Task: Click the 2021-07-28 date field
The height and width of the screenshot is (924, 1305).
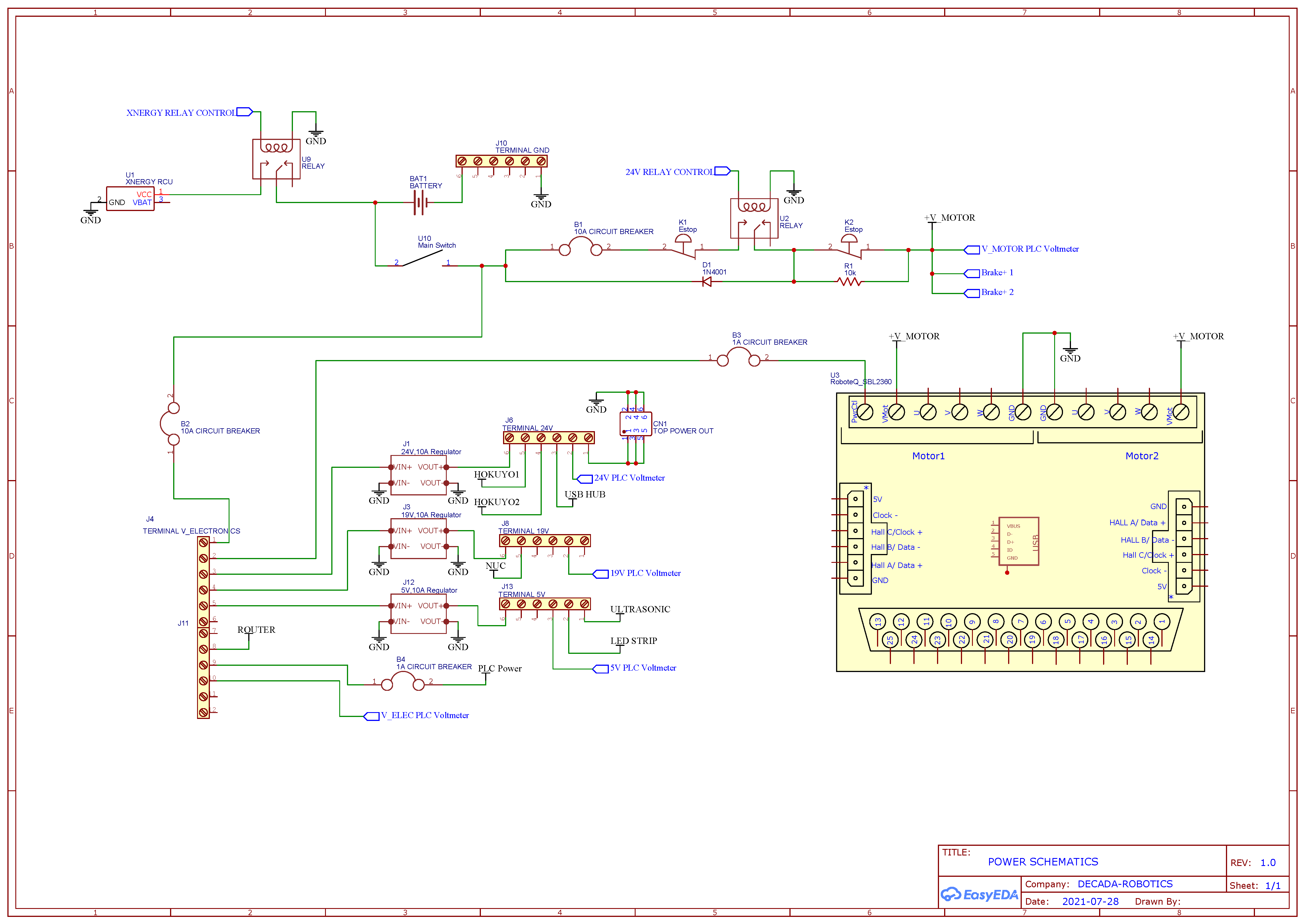Action: point(1090,901)
